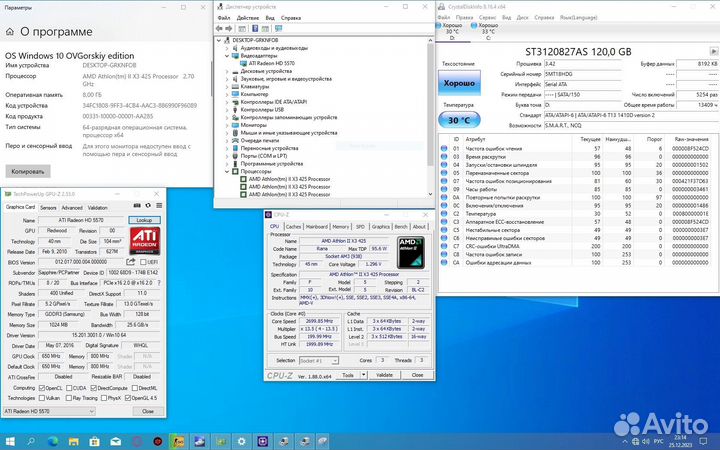Open the CPU-Z Tools dropdown arrow
720x450 pixels.
click(x=364, y=375)
